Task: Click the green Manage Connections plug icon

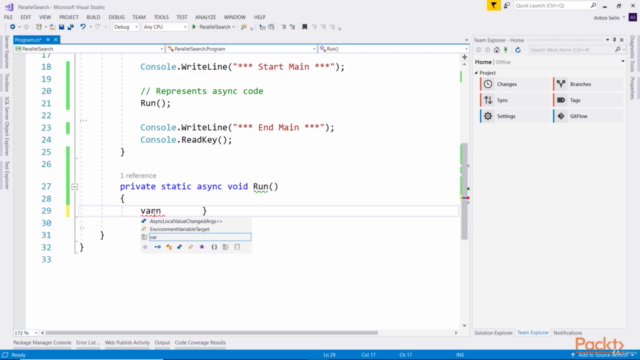Action: [x=506, y=50]
